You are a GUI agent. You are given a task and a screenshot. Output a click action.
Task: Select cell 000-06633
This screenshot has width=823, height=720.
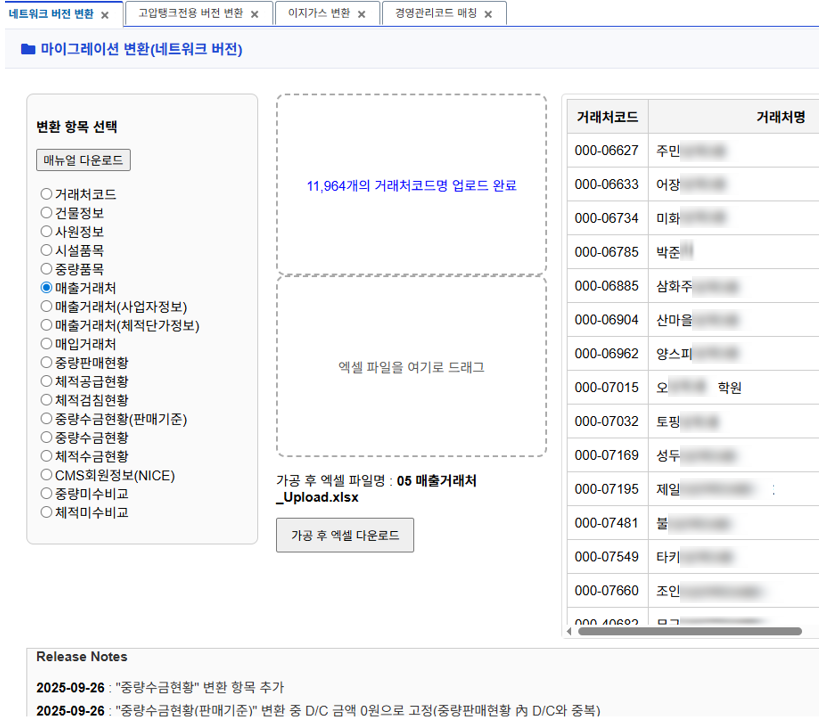607,184
